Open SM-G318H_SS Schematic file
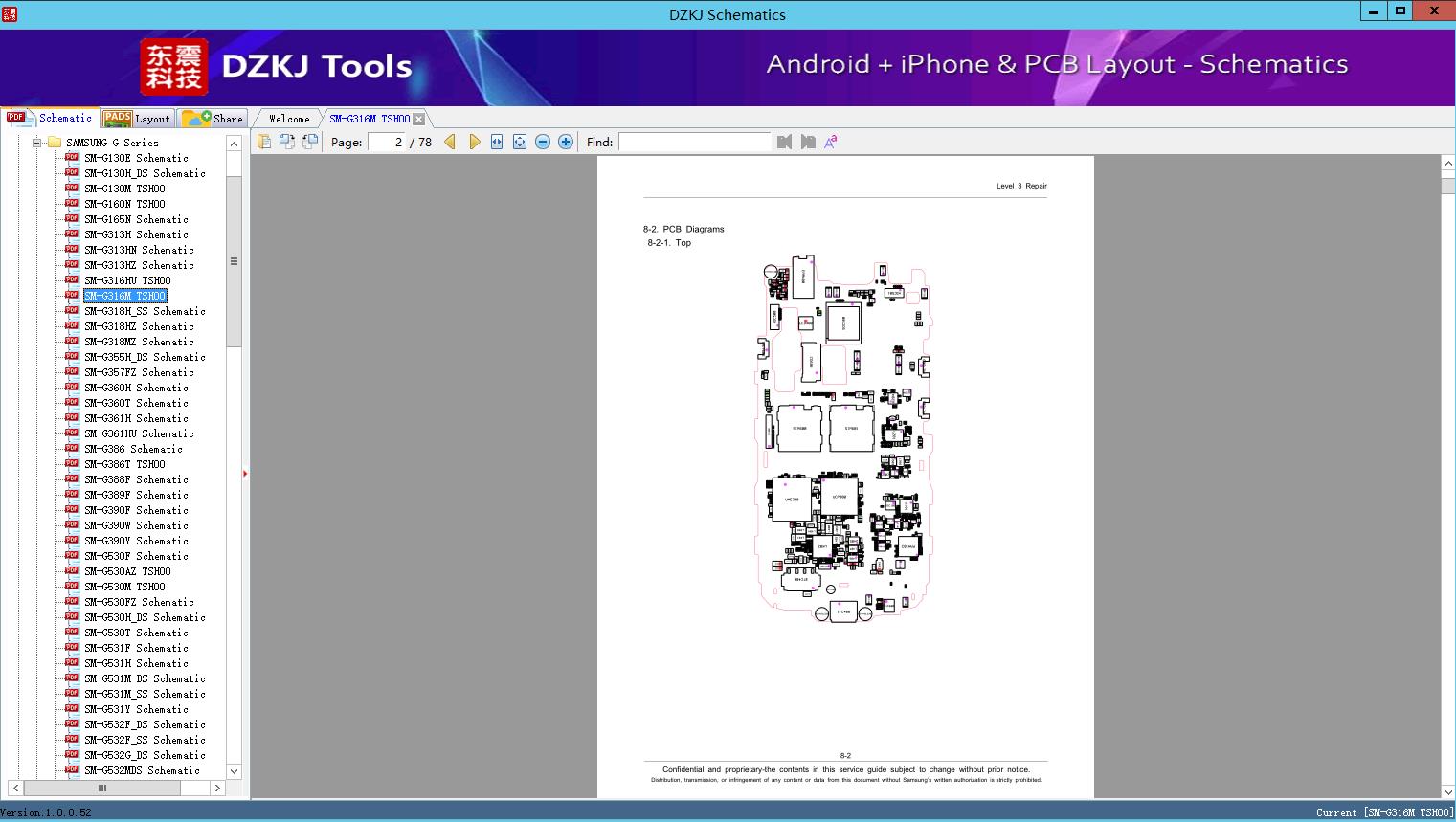The height and width of the screenshot is (822, 1456). point(145,311)
